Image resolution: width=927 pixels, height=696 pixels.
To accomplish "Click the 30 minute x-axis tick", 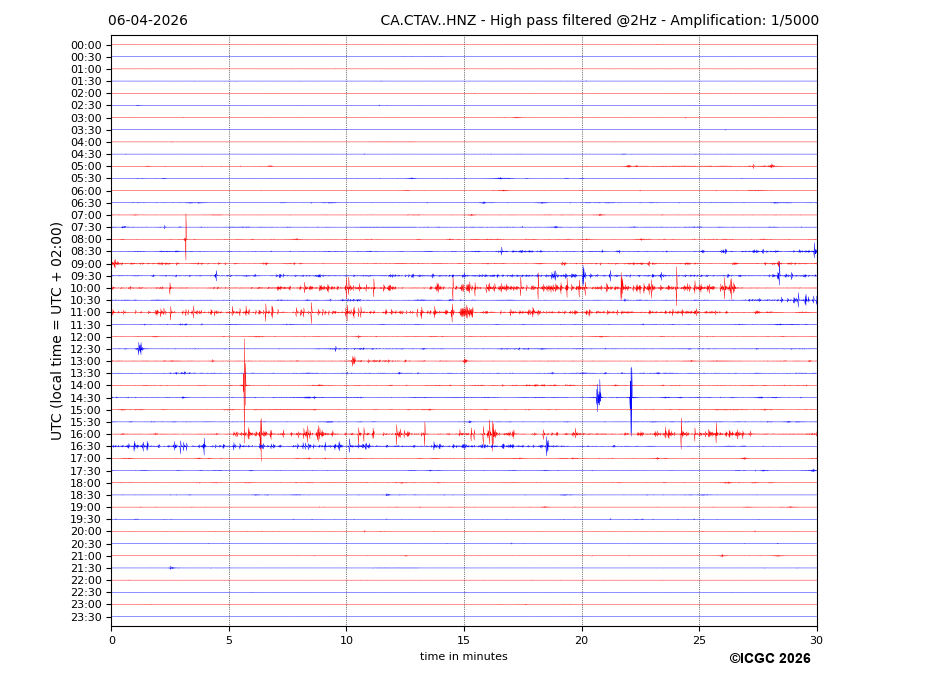I will tap(816, 640).
